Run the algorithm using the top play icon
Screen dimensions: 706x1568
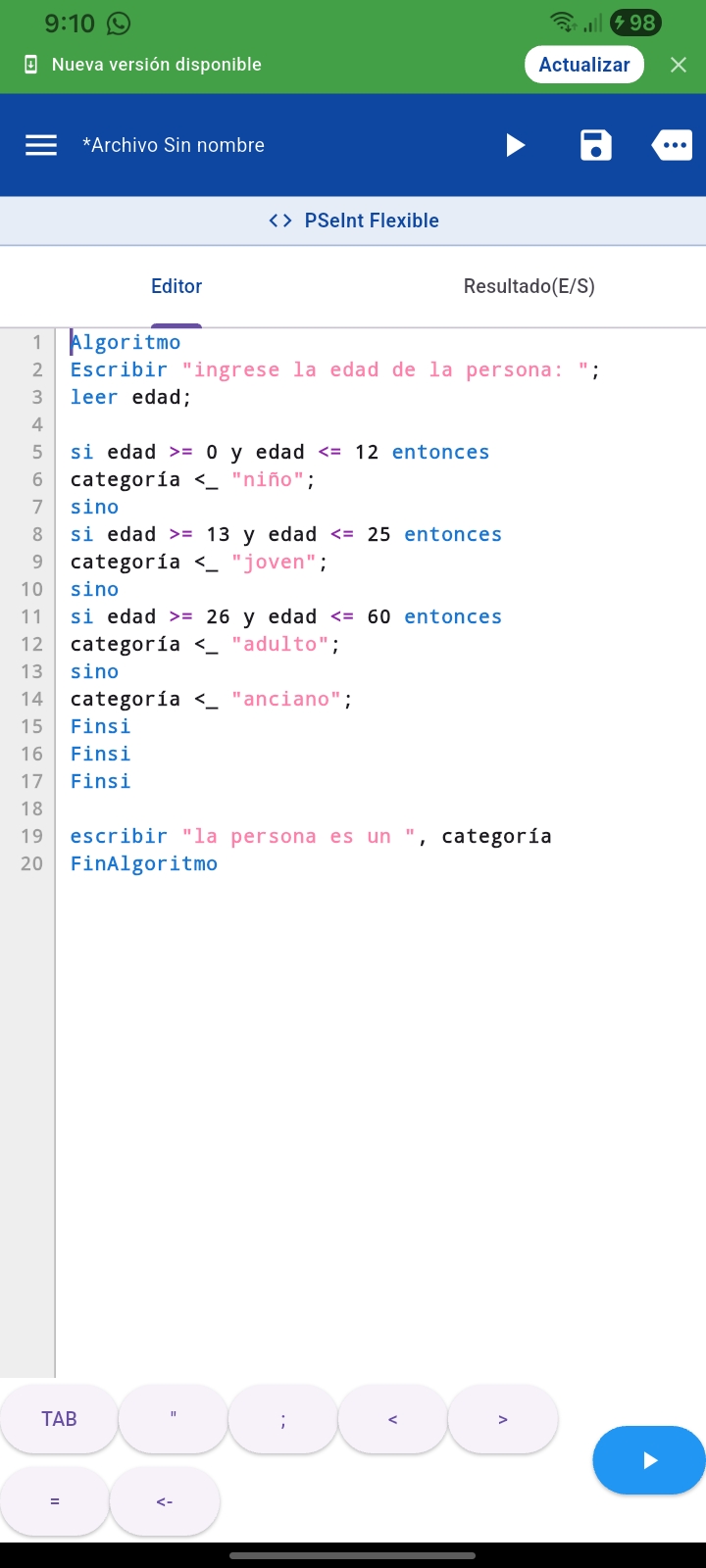515,145
